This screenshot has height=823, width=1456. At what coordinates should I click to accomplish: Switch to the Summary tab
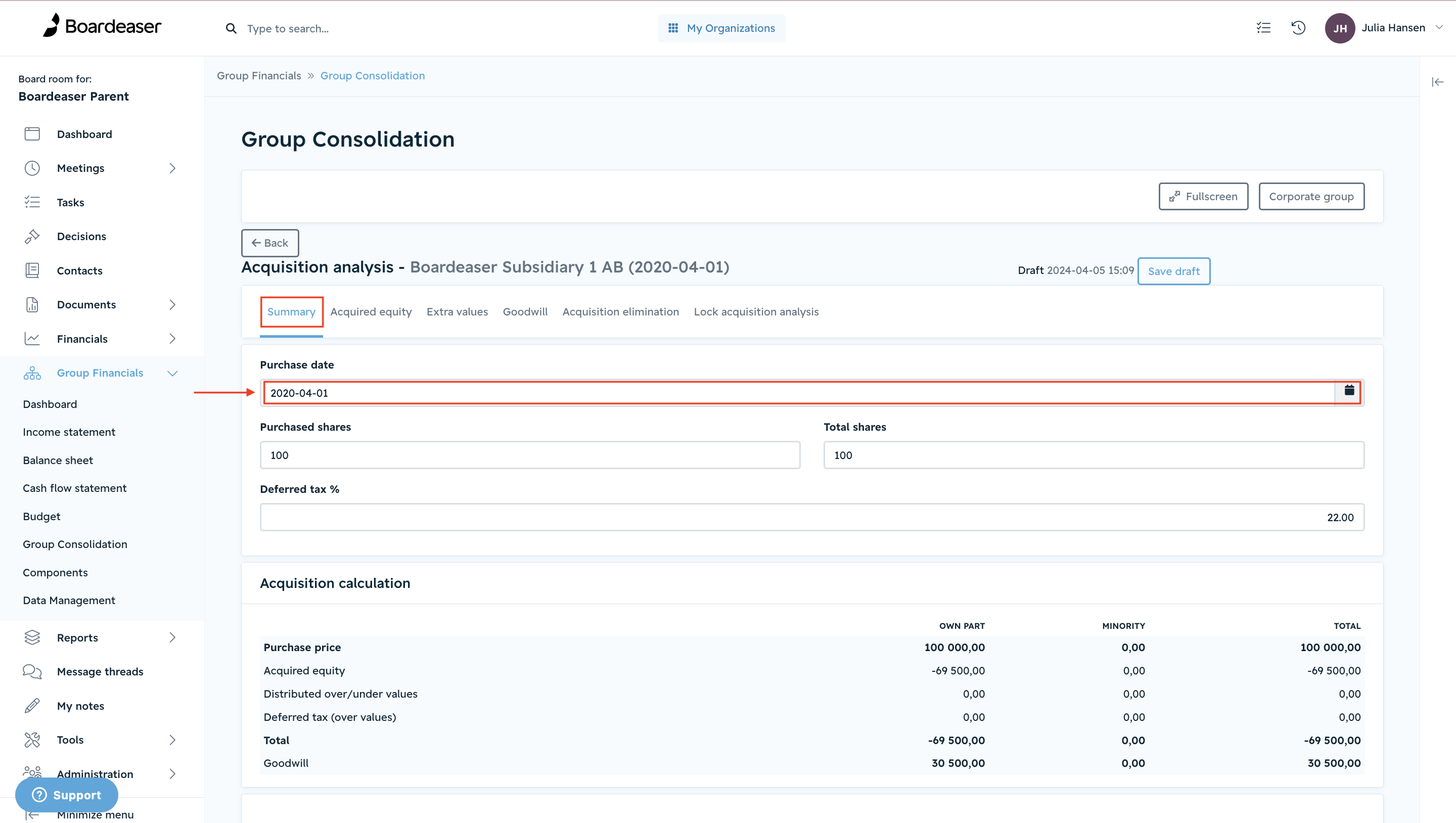point(291,311)
